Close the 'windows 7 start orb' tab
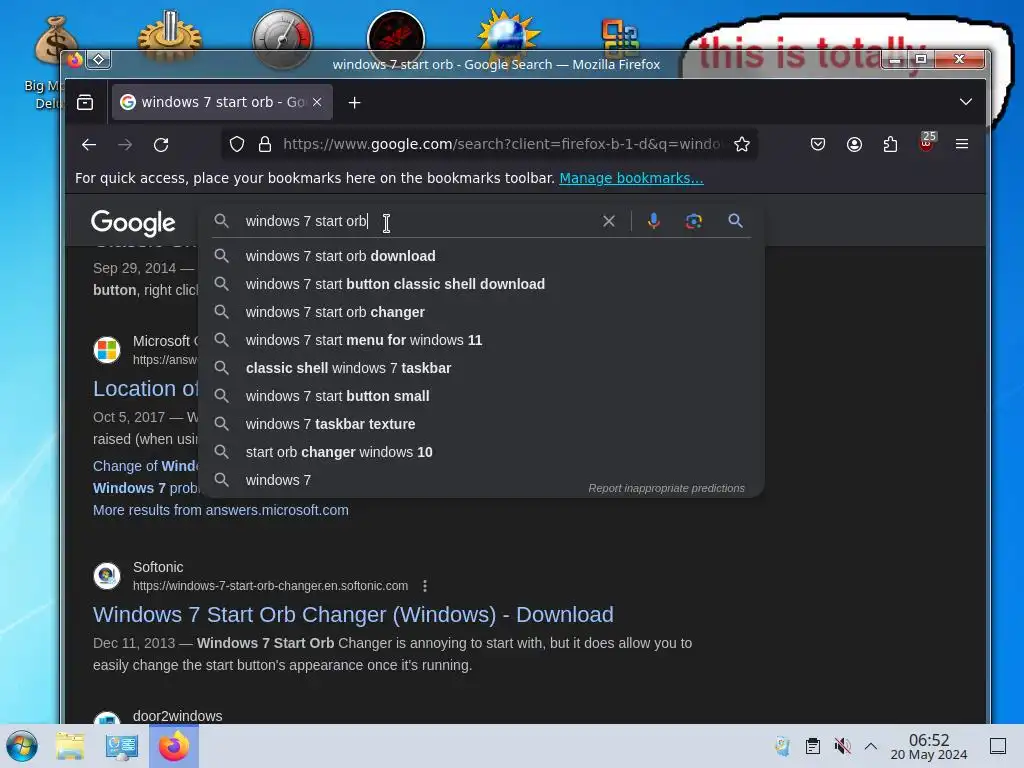The height and width of the screenshot is (768, 1024). coord(317,102)
